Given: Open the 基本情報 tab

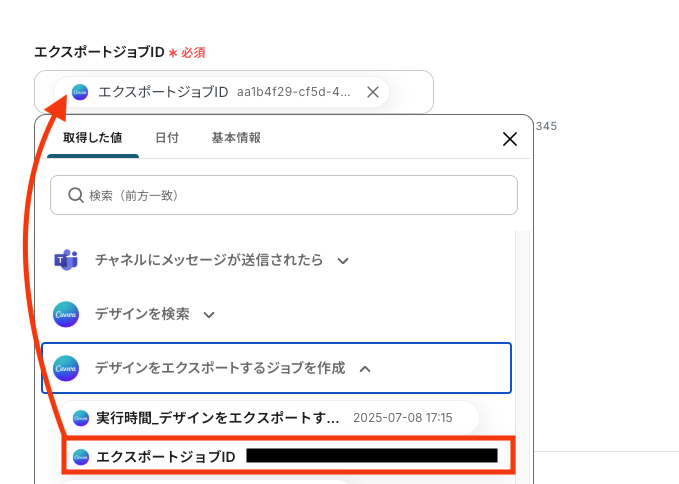Looking at the screenshot, I should 236,138.
